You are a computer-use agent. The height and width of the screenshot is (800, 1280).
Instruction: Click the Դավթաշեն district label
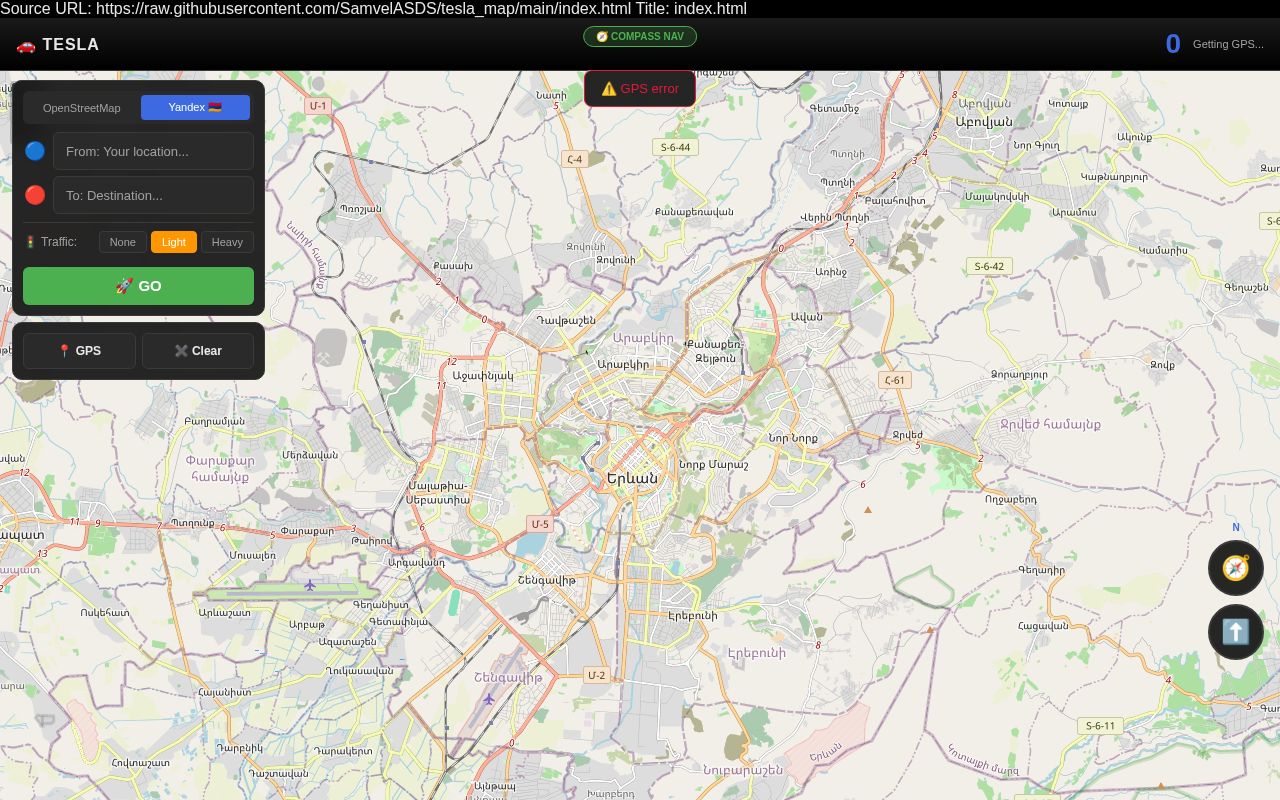(566, 320)
